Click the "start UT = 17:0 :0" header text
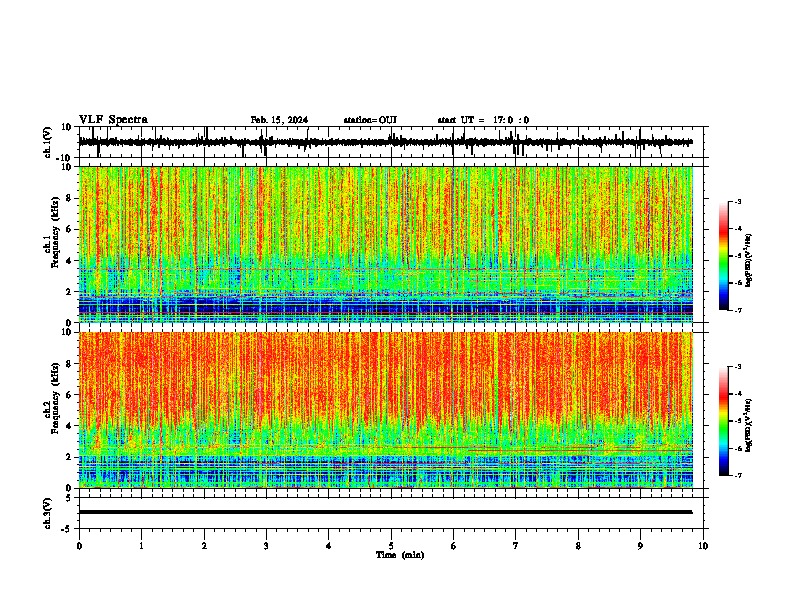Screen dimensions: 792x612 point(483,120)
